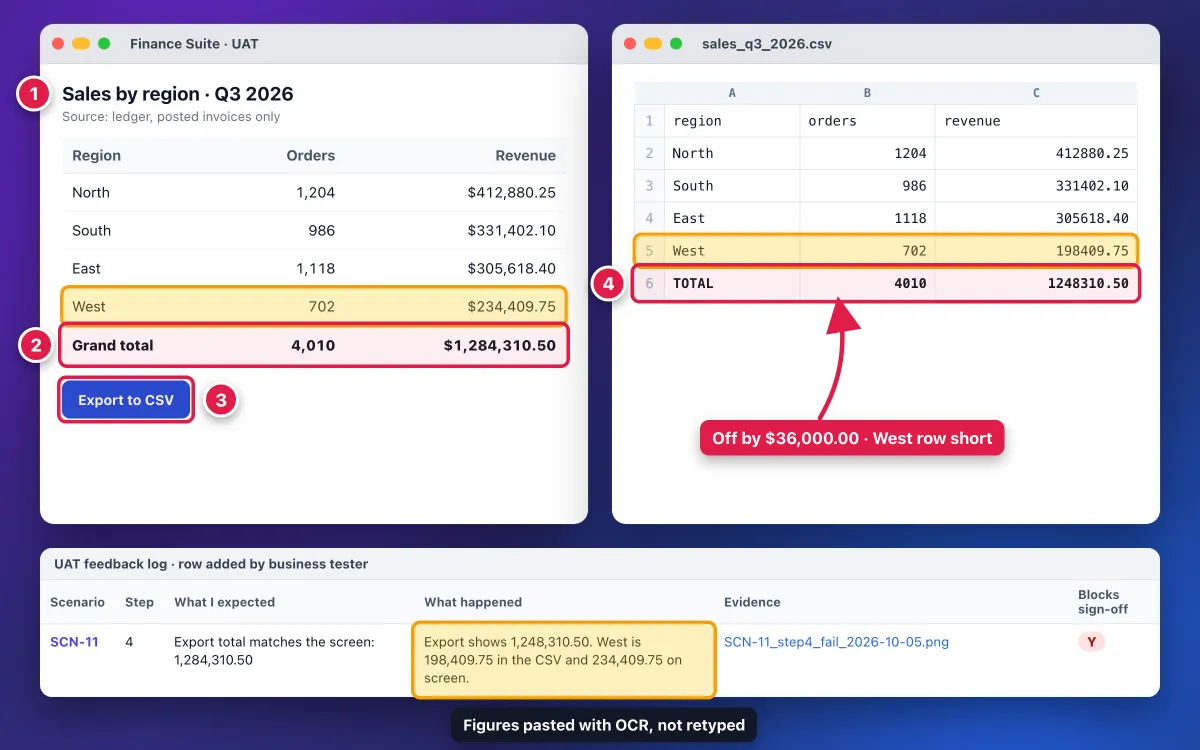Click the Region column header in Finance Suite
Viewport: 1200px width, 750px height.
point(97,156)
